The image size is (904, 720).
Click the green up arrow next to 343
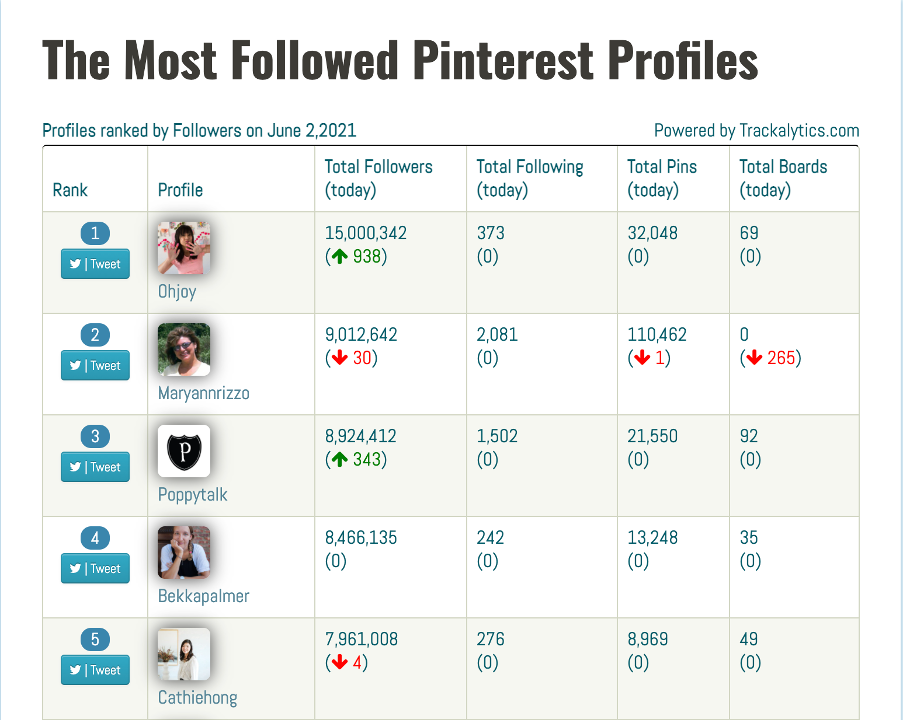coord(341,459)
